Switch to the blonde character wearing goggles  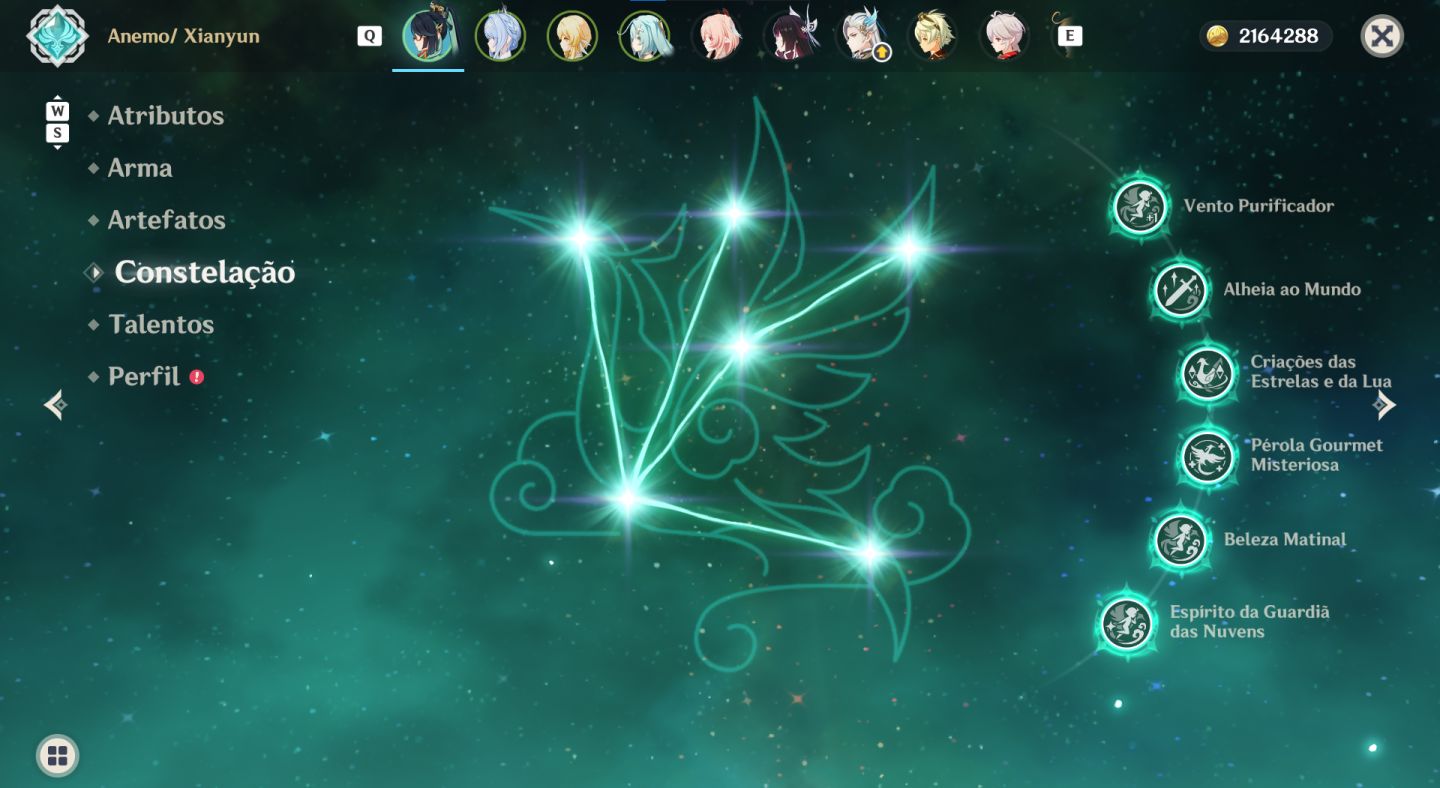[933, 36]
